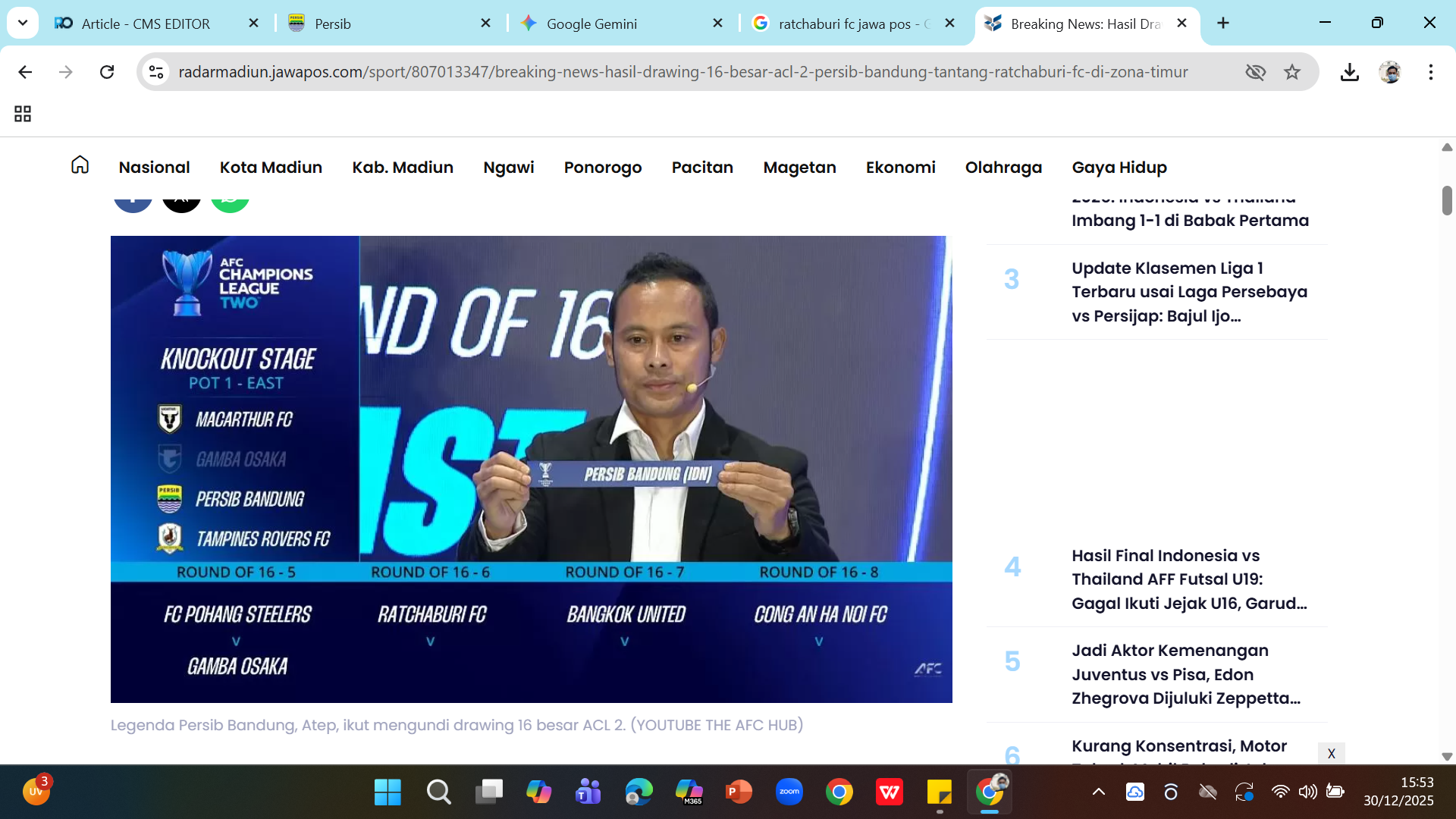1456x819 pixels.
Task: Open a new browser tab
Action: [1223, 24]
